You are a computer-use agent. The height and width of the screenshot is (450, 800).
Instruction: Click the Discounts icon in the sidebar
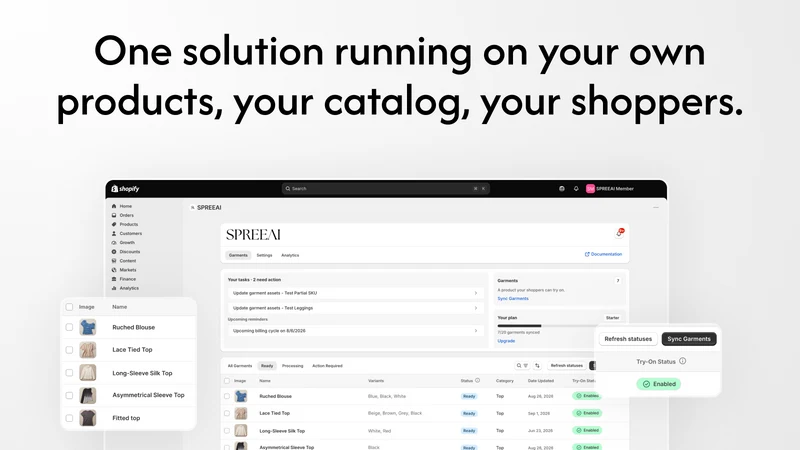(114, 252)
